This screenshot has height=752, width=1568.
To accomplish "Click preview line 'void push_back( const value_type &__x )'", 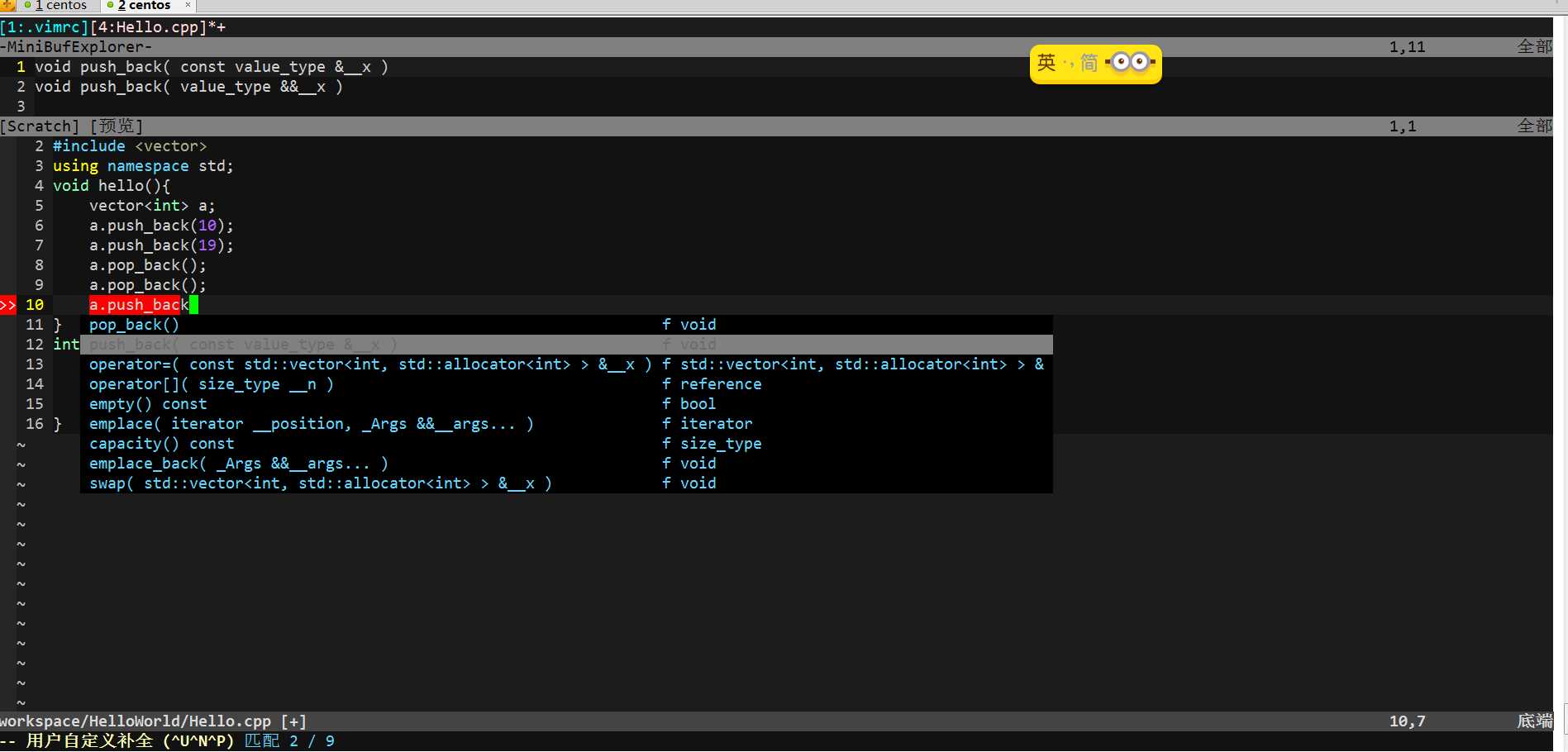I will [212, 67].
